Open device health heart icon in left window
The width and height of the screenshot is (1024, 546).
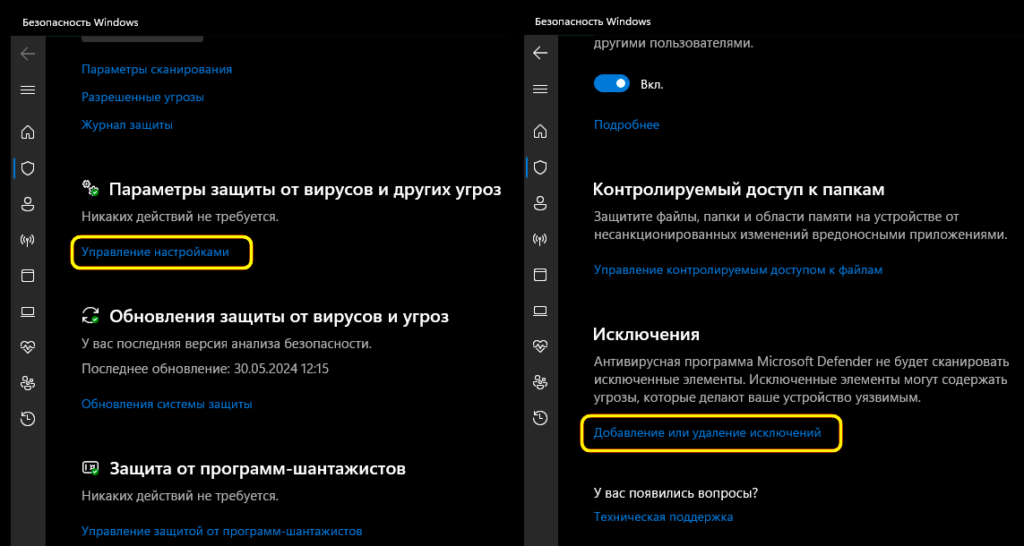(x=27, y=347)
